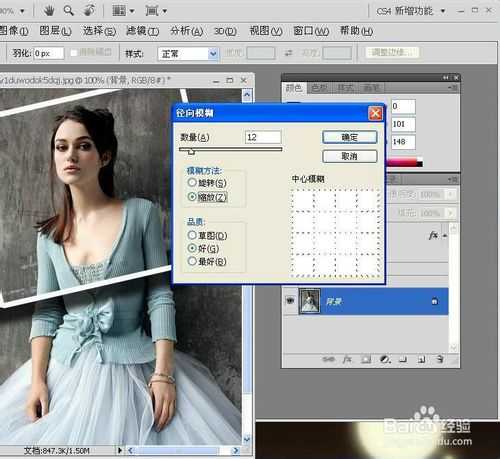
Task: Click the 取消 button in the dialog
Action: click(x=350, y=156)
